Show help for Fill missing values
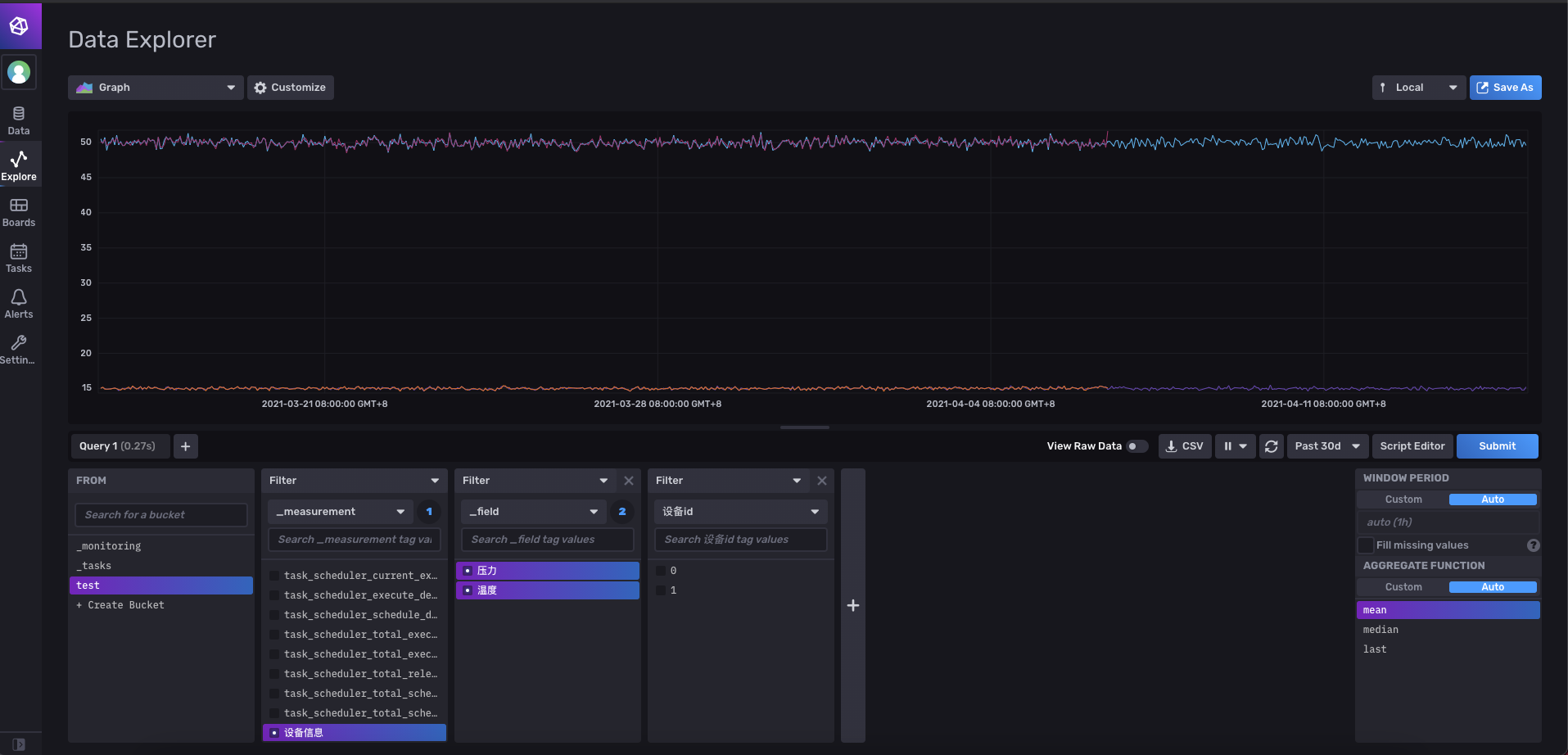 (x=1534, y=545)
